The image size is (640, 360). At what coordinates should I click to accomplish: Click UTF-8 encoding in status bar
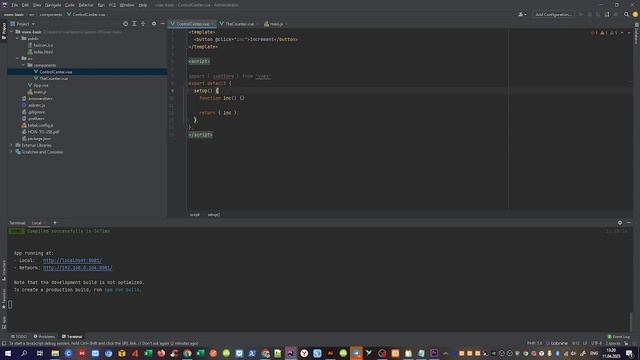click(x=596, y=343)
